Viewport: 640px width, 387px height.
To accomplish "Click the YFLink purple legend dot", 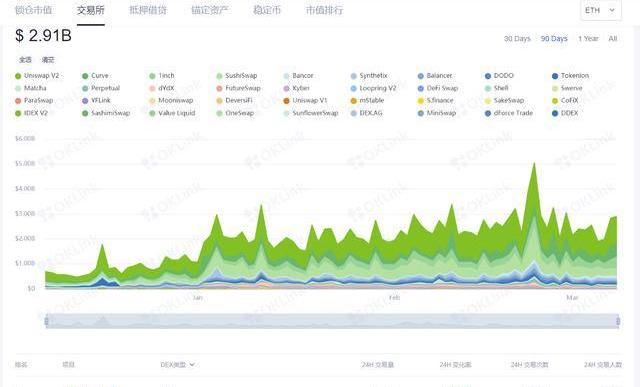I will coord(85,100).
